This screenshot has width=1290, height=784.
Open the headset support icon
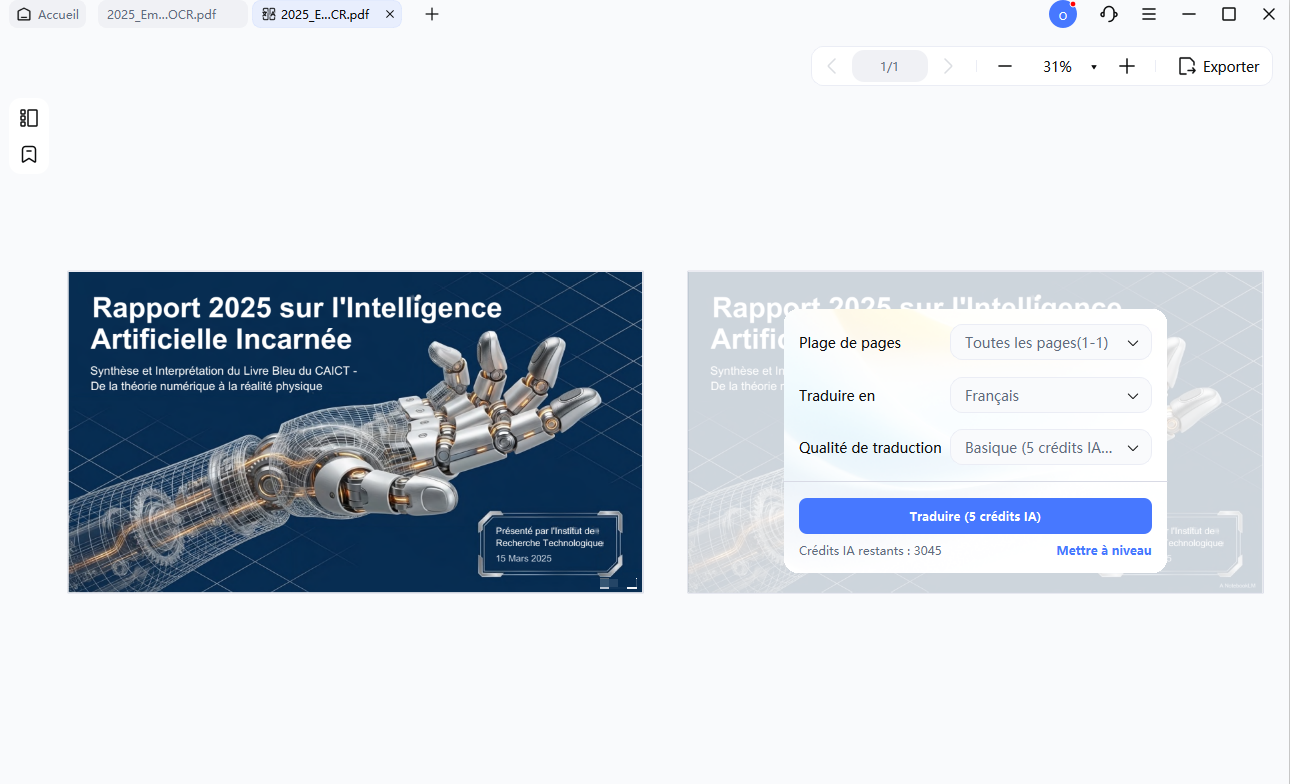[1108, 14]
